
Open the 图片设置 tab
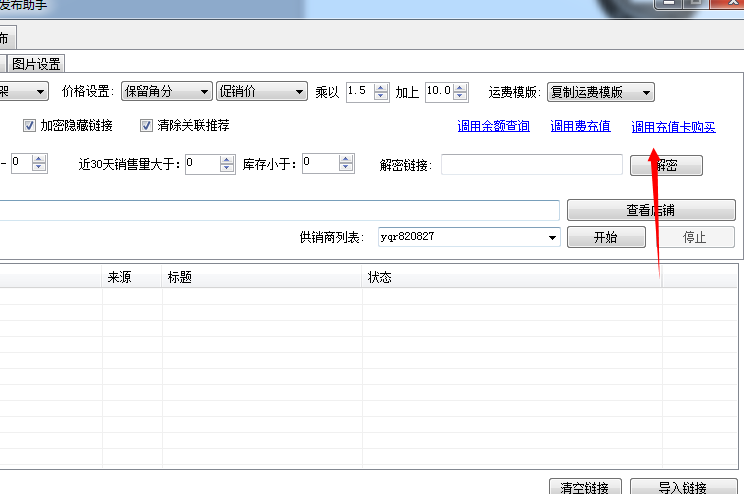[x=37, y=64]
